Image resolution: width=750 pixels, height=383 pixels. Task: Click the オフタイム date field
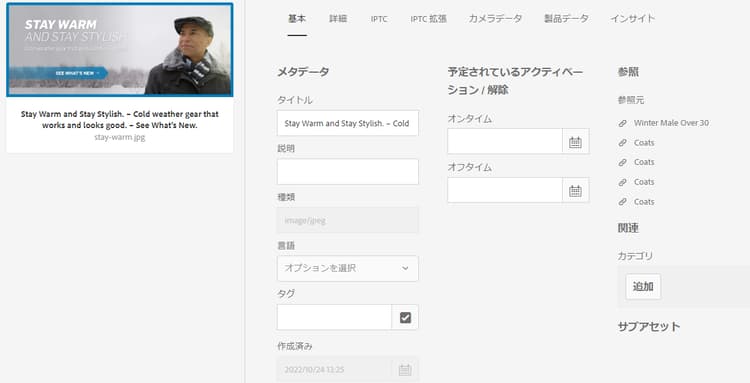tap(505, 190)
